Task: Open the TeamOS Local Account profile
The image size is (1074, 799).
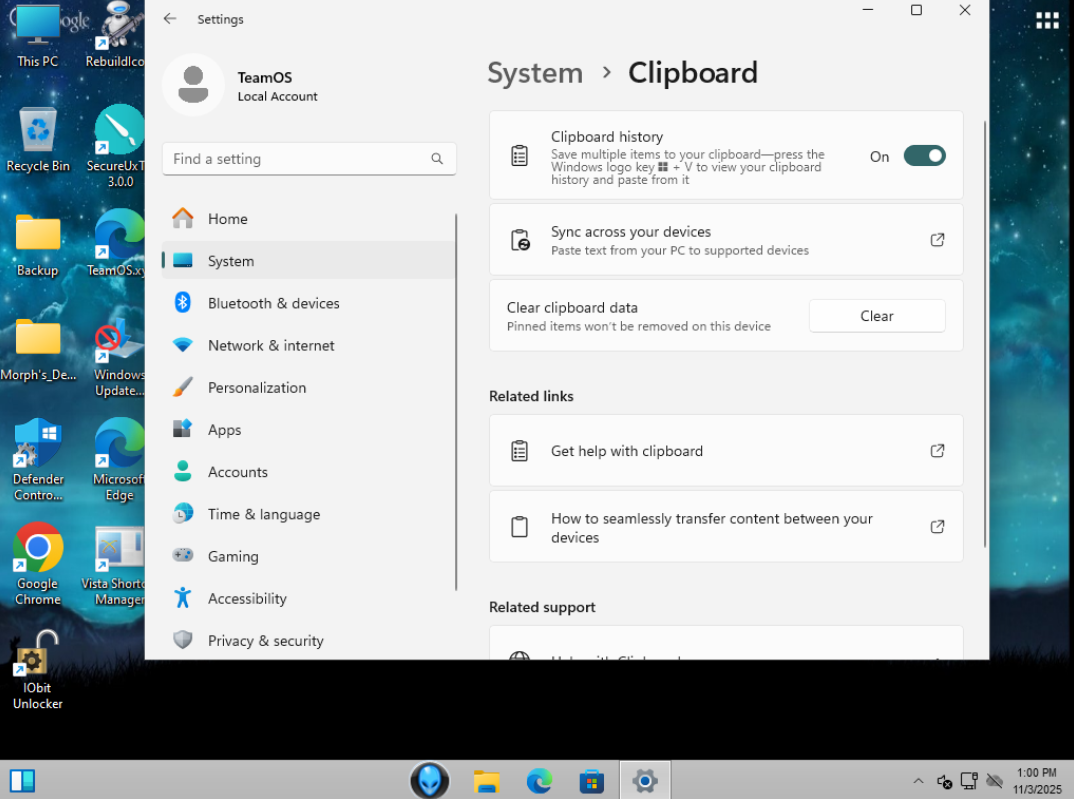Action: click(241, 86)
